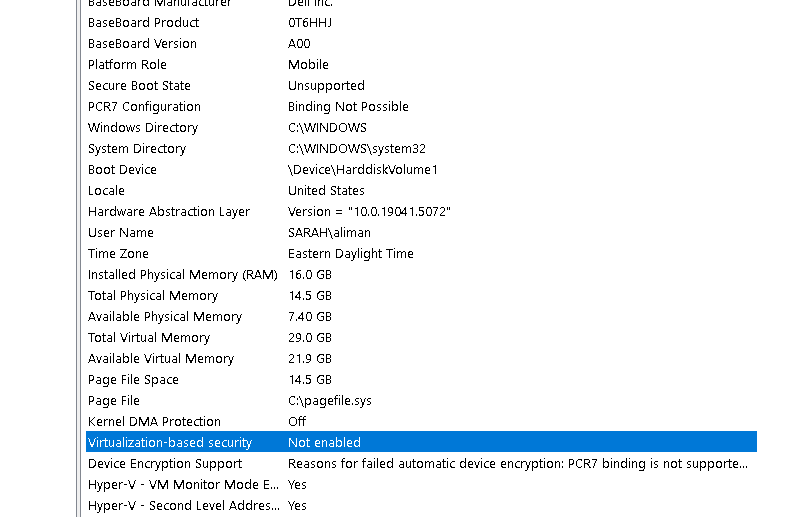Click the BaseBoard Product item

coord(143,22)
